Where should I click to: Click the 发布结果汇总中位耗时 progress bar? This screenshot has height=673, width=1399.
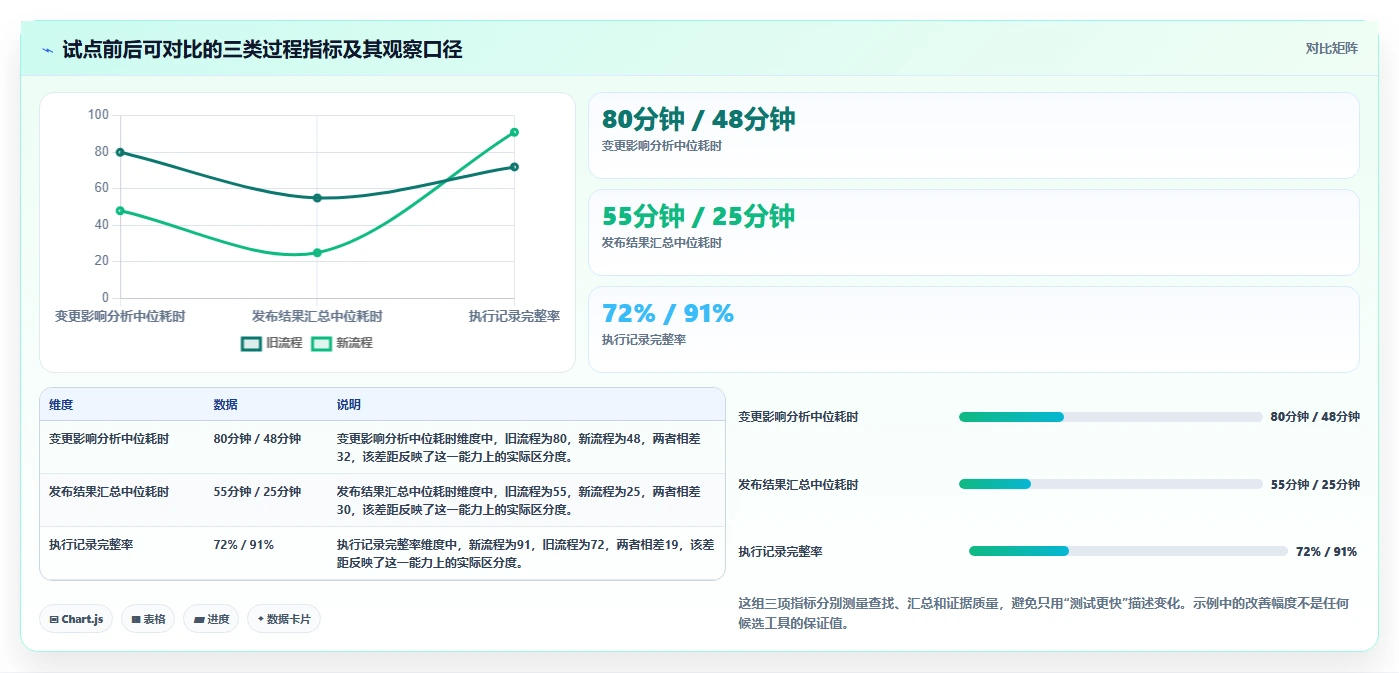1110,484
